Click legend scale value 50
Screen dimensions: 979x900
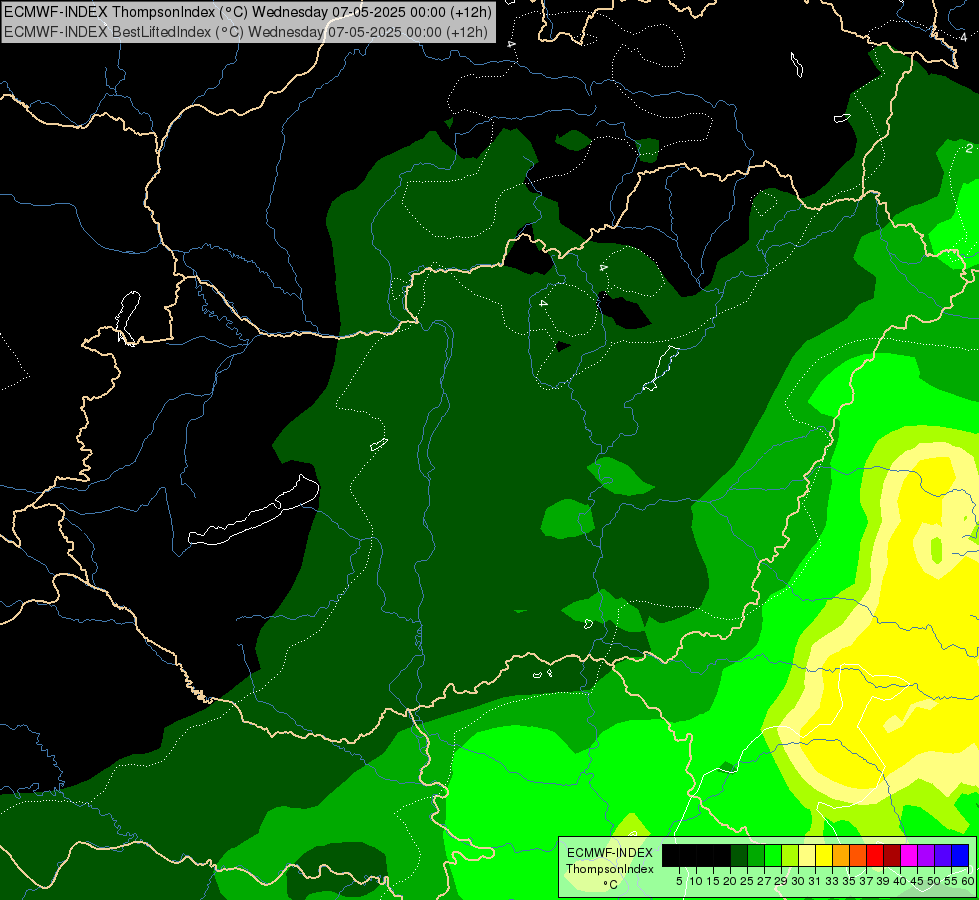pyautogui.click(x=935, y=881)
